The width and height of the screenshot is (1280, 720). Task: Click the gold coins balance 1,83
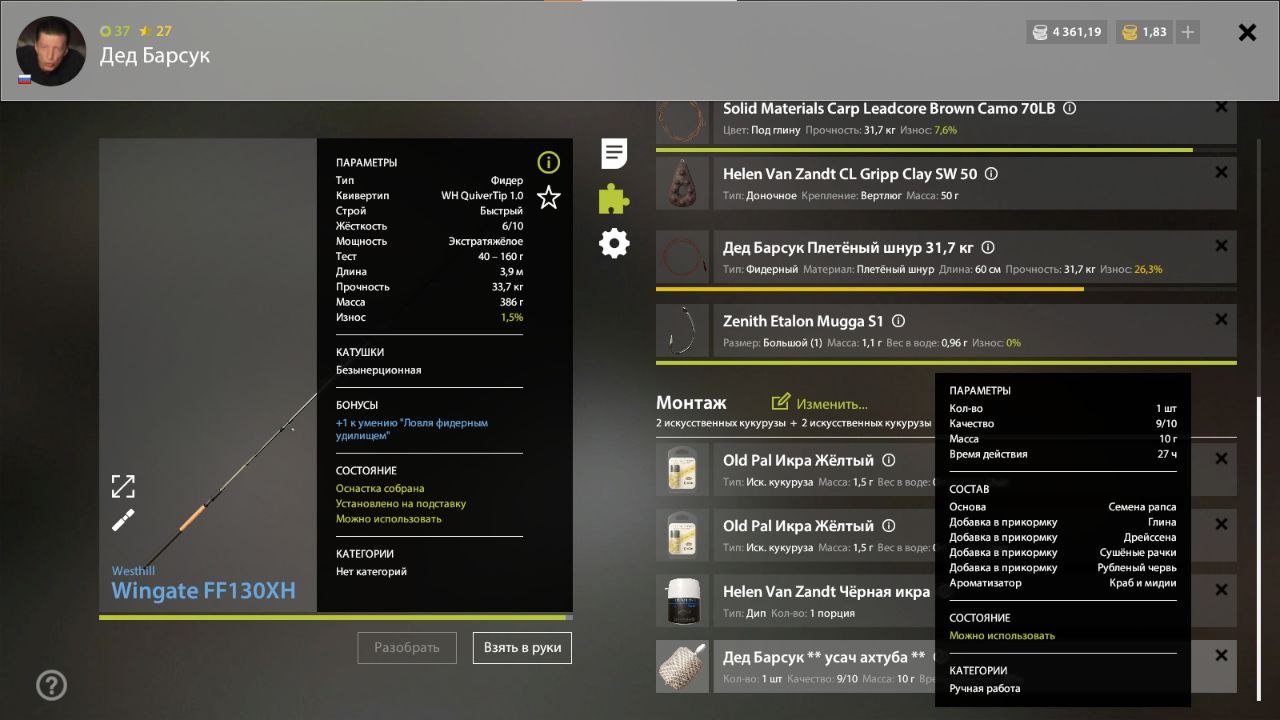(1144, 32)
